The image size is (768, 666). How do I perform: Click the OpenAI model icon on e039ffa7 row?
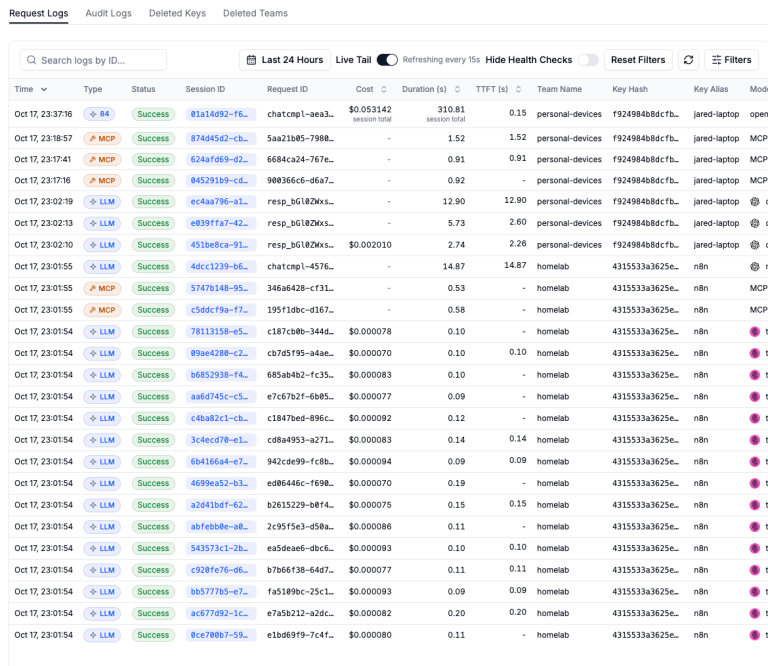point(755,223)
